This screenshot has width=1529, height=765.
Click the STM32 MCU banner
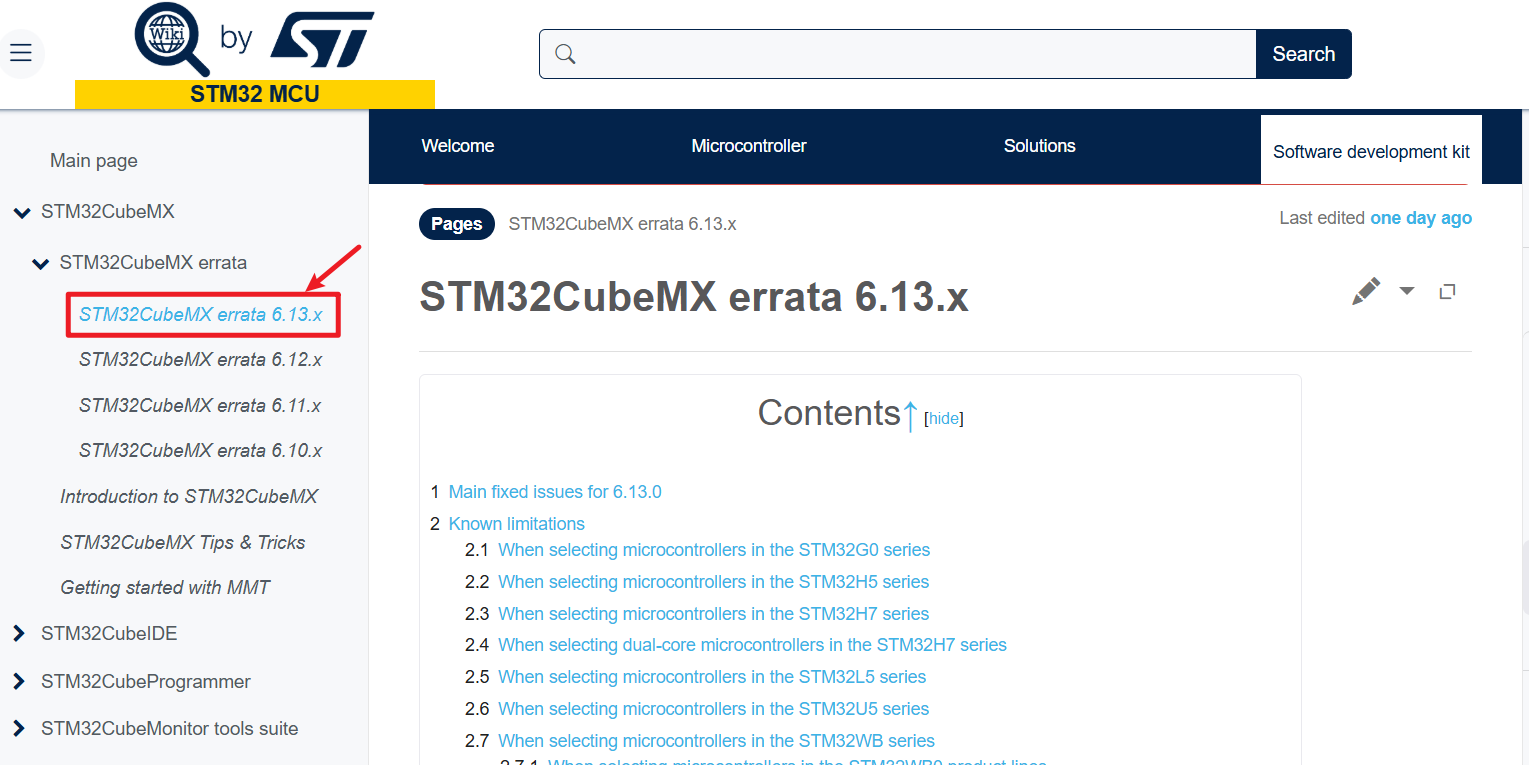pyautogui.click(x=254, y=93)
